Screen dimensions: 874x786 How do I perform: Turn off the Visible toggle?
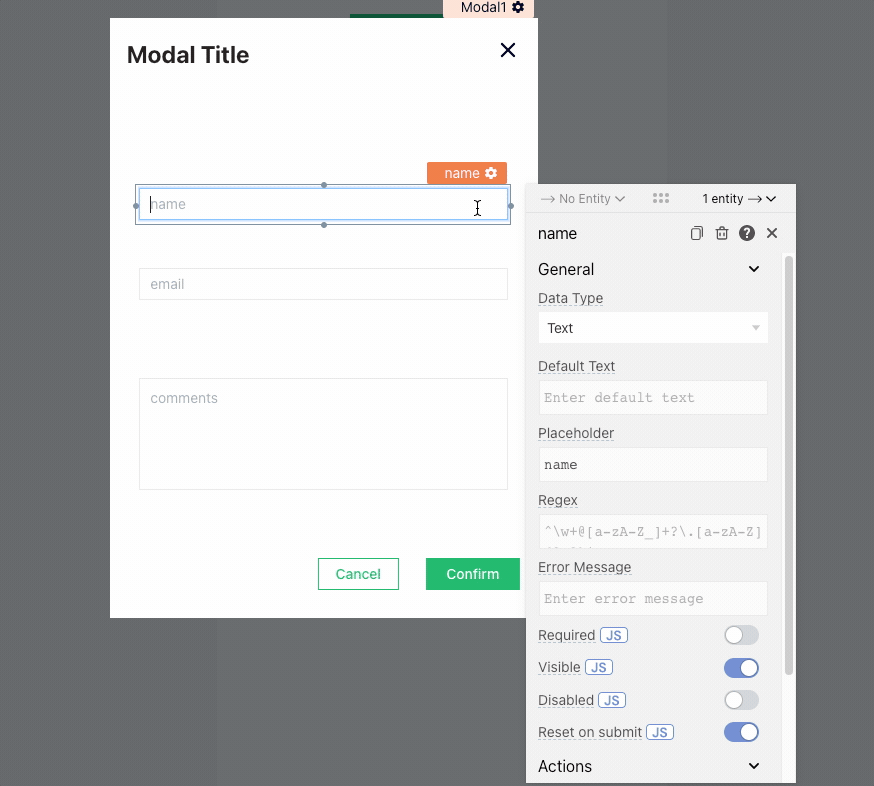[741, 668]
